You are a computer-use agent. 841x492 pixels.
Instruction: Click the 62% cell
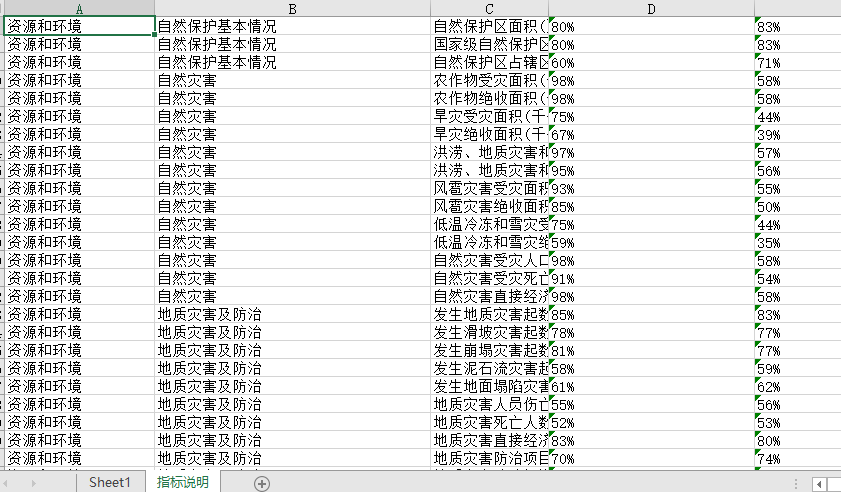pos(798,386)
